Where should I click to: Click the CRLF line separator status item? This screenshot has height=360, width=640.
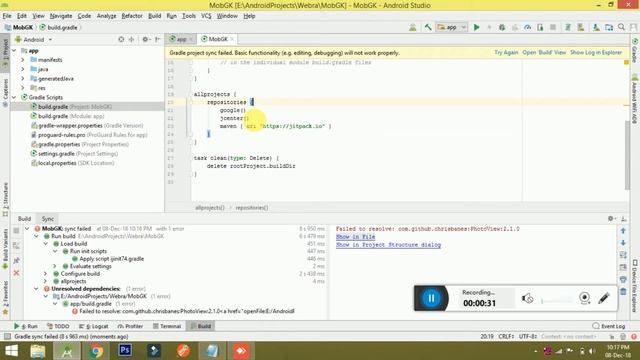point(506,337)
